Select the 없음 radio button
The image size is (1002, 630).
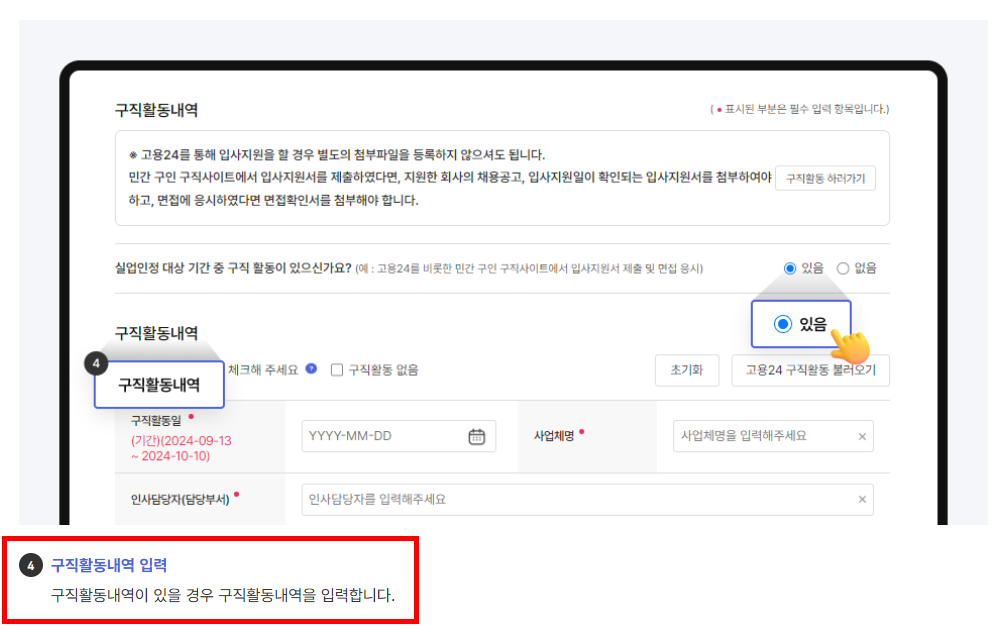click(x=842, y=269)
